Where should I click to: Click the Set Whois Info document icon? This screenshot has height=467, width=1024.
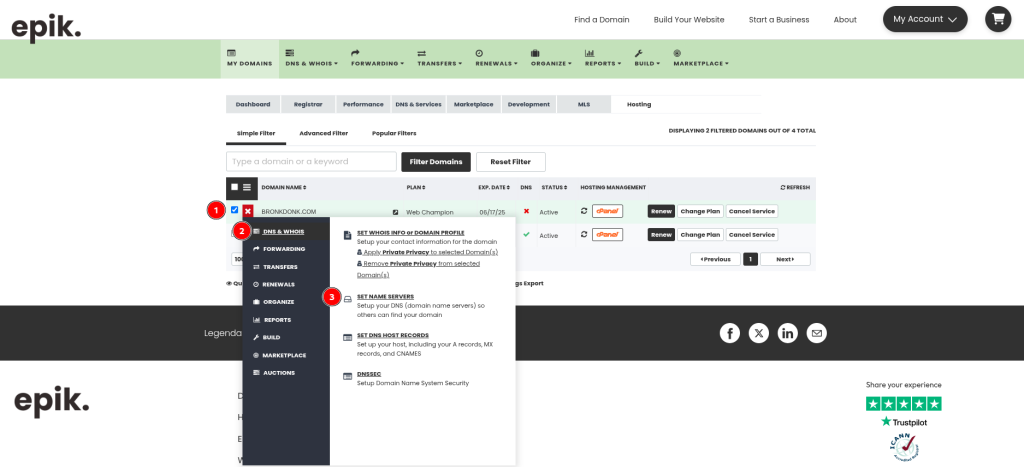tap(348, 234)
